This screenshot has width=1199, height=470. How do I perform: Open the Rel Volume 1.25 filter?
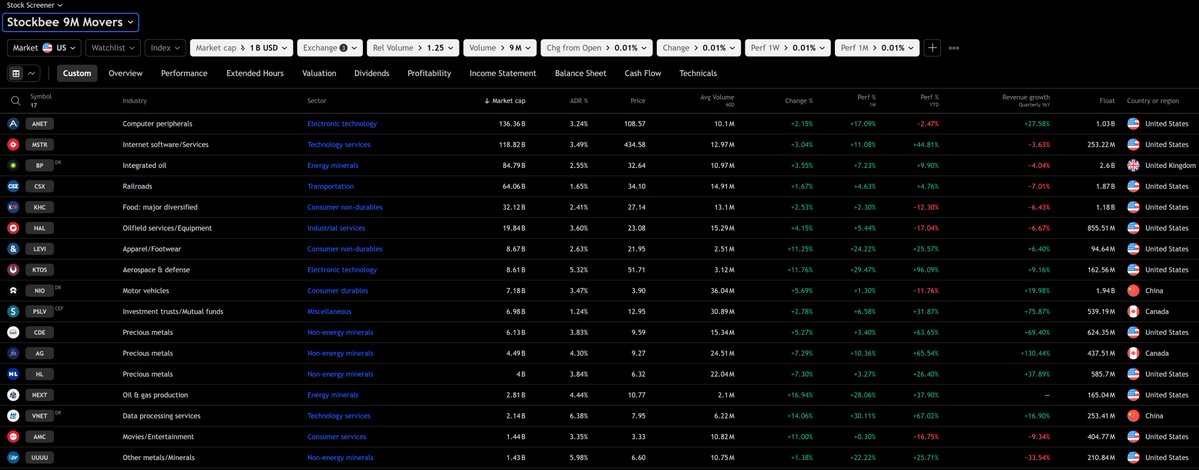click(413, 47)
